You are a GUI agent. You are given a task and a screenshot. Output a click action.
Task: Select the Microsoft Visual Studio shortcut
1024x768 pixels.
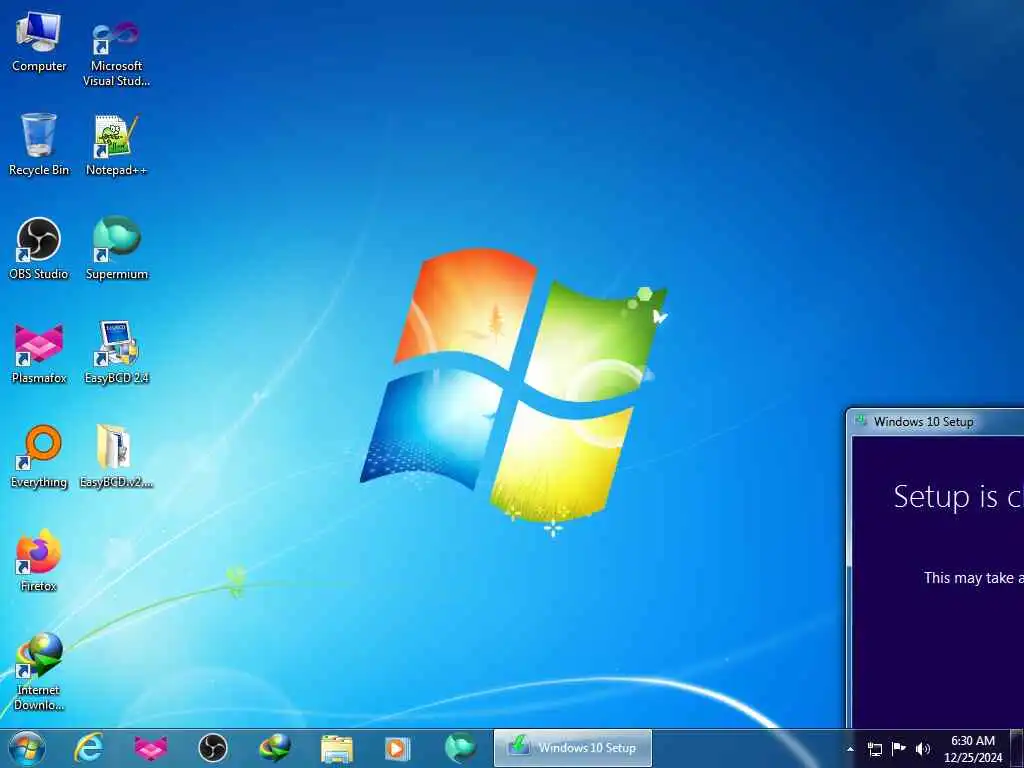[116, 52]
